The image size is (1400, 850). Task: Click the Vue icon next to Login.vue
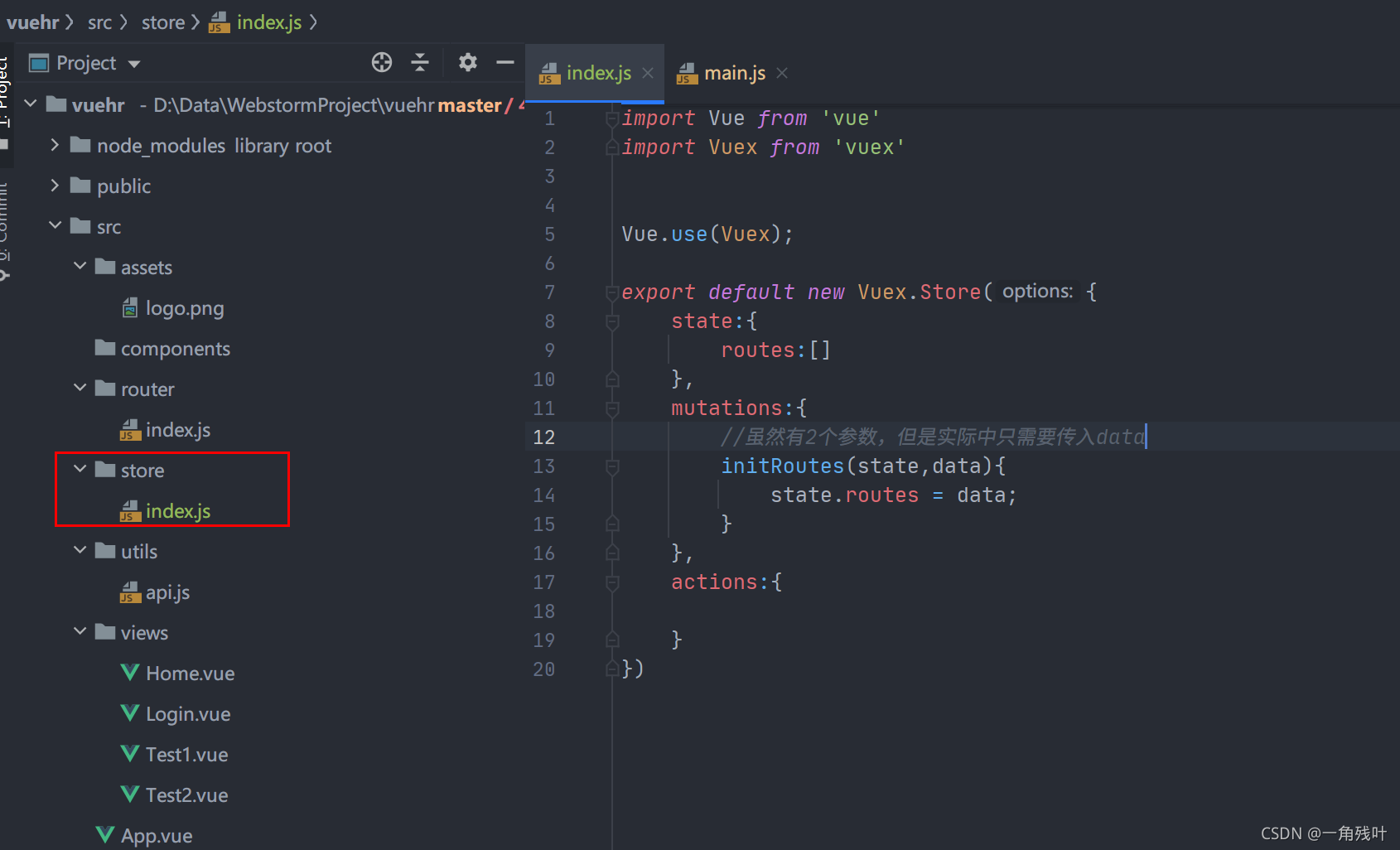[130, 712]
